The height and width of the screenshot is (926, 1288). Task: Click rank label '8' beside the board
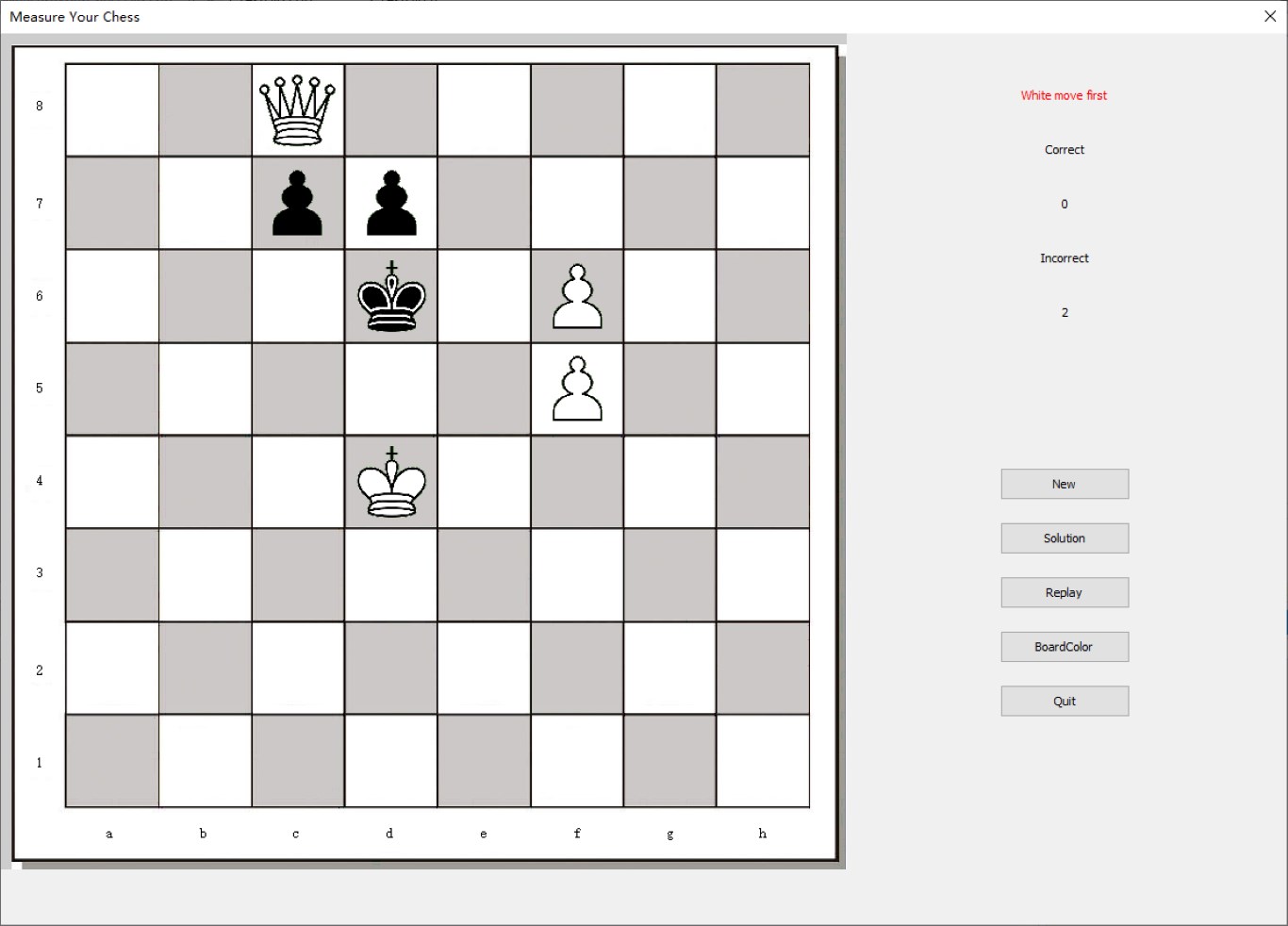(40, 106)
